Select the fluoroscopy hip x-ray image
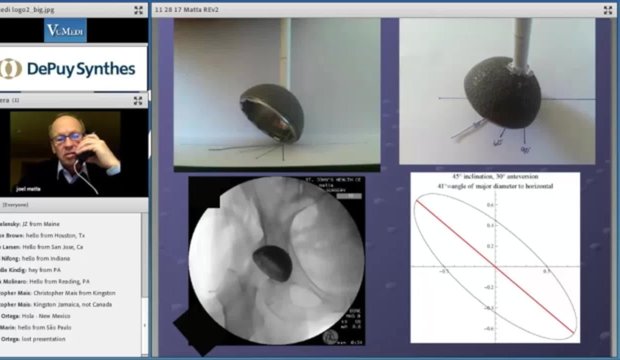 click(276, 261)
